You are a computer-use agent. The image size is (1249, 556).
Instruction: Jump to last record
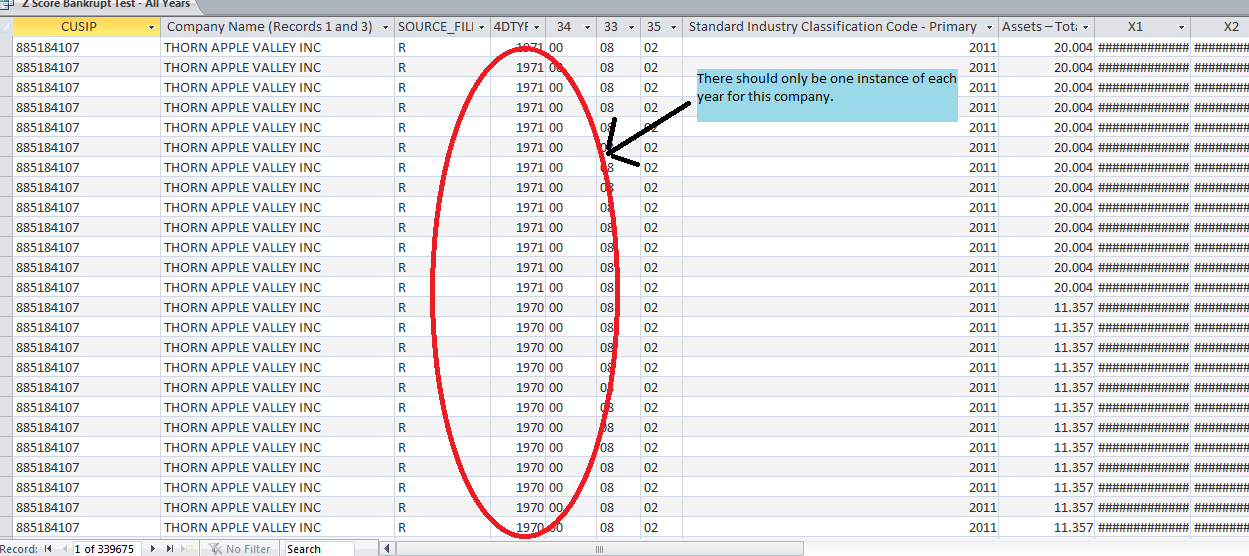[169, 549]
